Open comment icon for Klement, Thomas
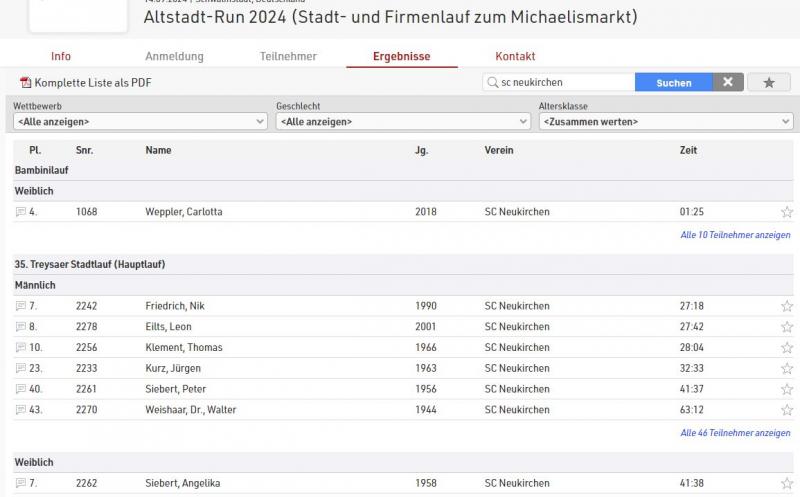This screenshot has width=800, height=497. tap(21, 347)
